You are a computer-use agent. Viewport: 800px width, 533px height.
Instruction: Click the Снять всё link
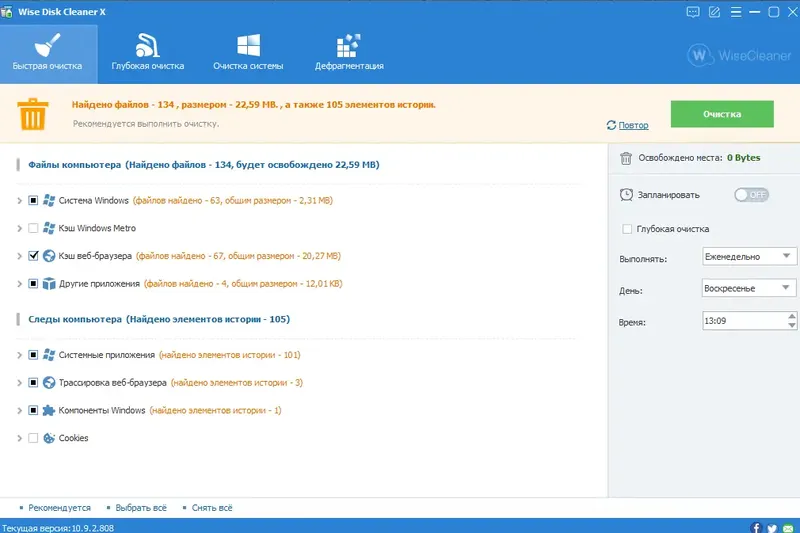point(212,507)
